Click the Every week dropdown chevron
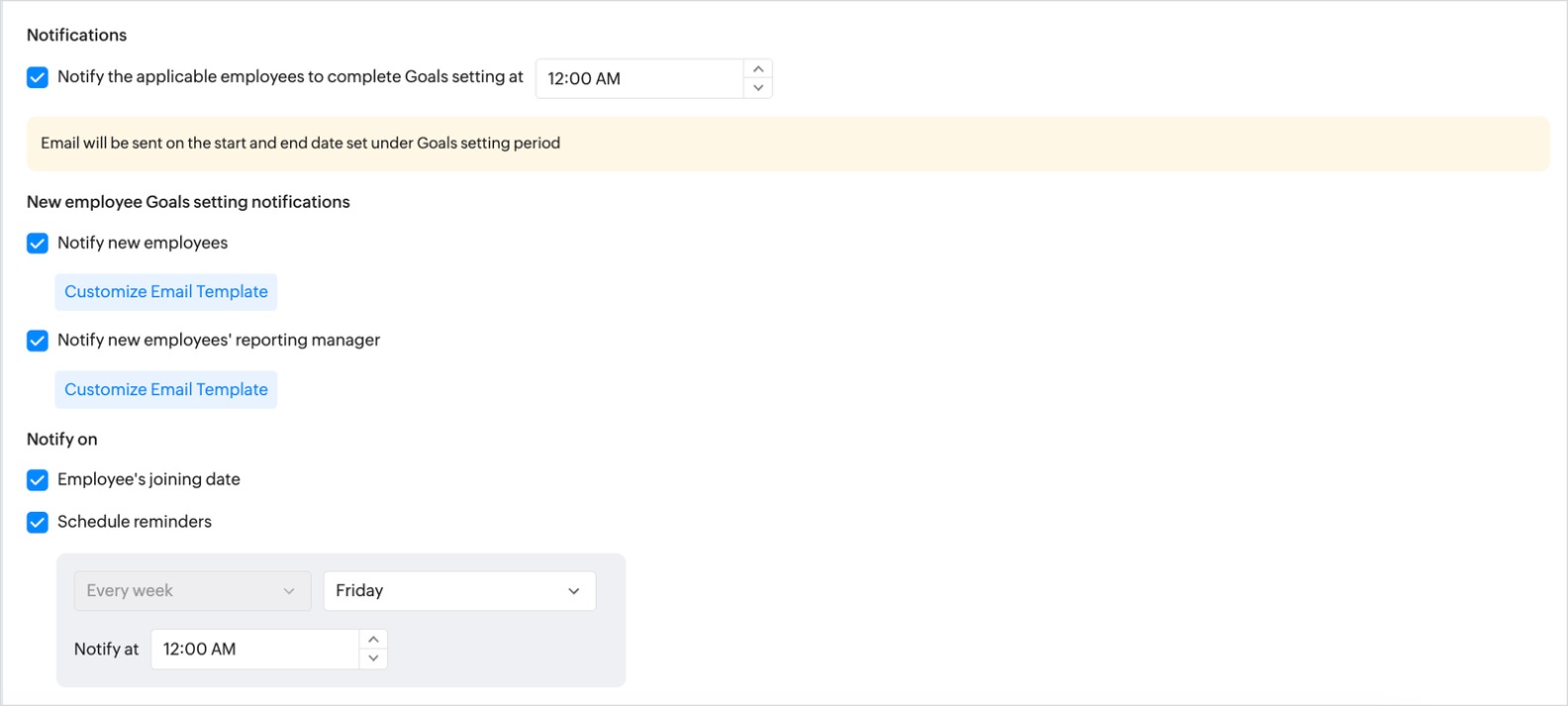 [289, 591]
